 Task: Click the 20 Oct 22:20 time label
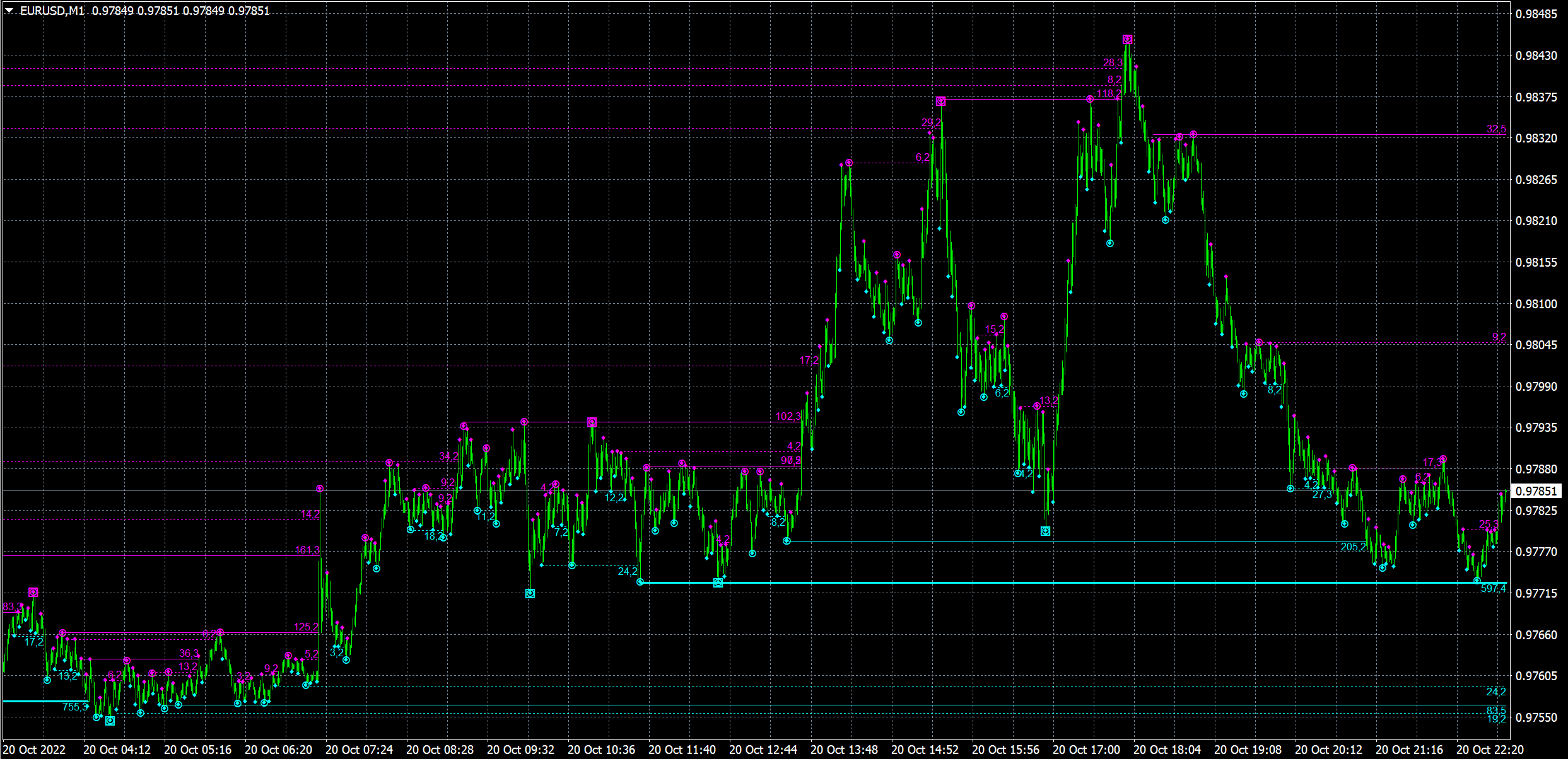tap(1490, 750)
